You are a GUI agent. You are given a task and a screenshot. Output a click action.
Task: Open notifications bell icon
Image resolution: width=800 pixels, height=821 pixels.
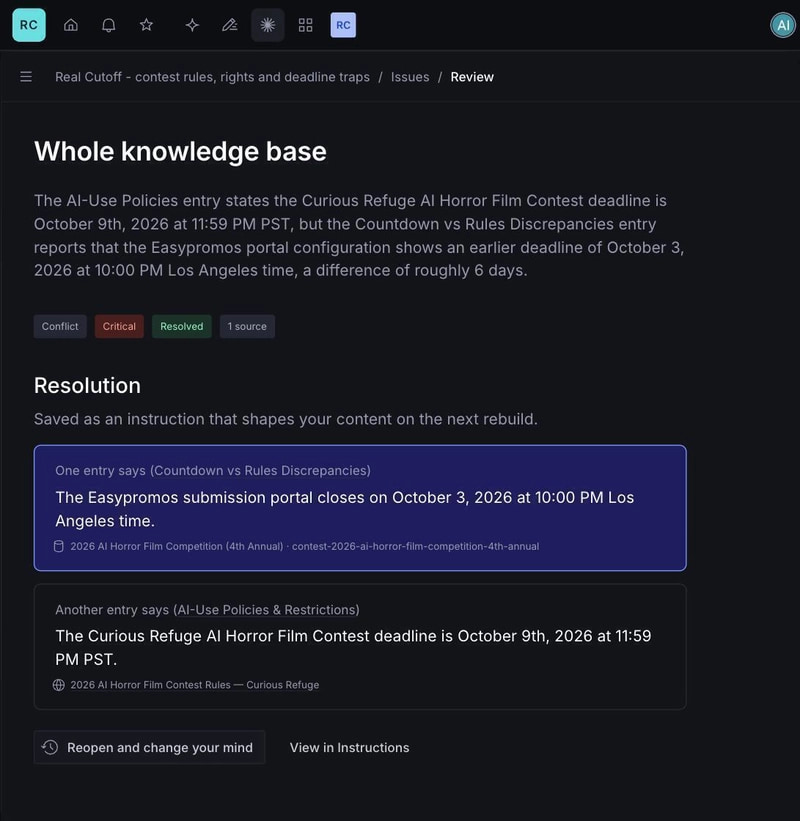pyautogui.click(x=108, y=25)
